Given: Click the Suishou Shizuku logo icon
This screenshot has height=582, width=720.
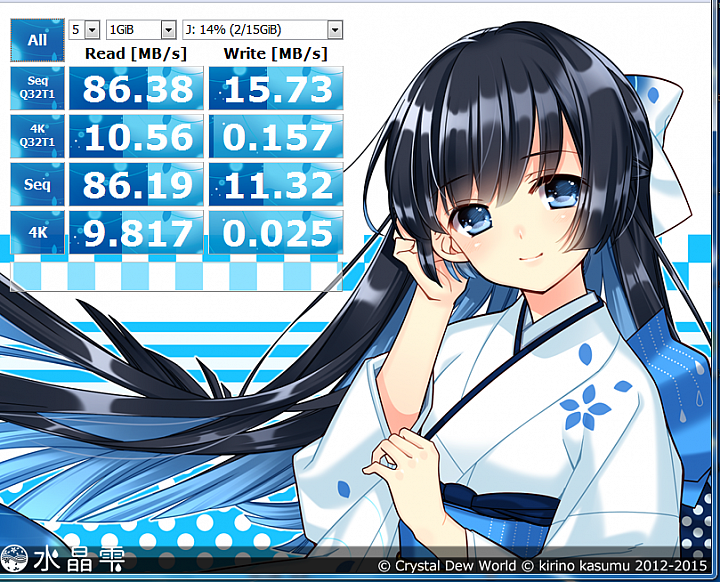Looking at the screenshot, I should [x=14, y=559].
